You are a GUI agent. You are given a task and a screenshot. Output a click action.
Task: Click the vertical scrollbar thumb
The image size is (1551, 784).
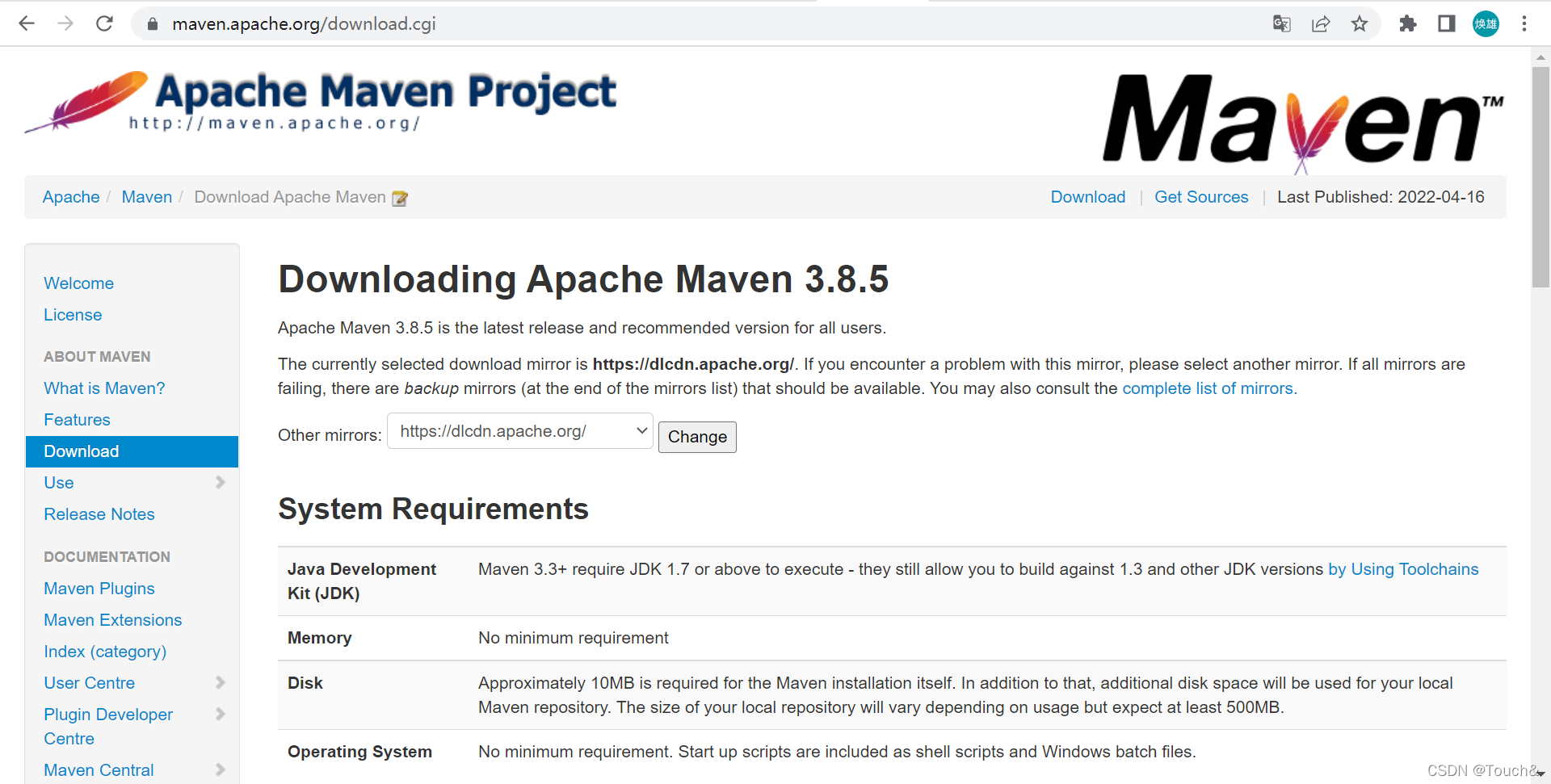[x=1540, y=177]
